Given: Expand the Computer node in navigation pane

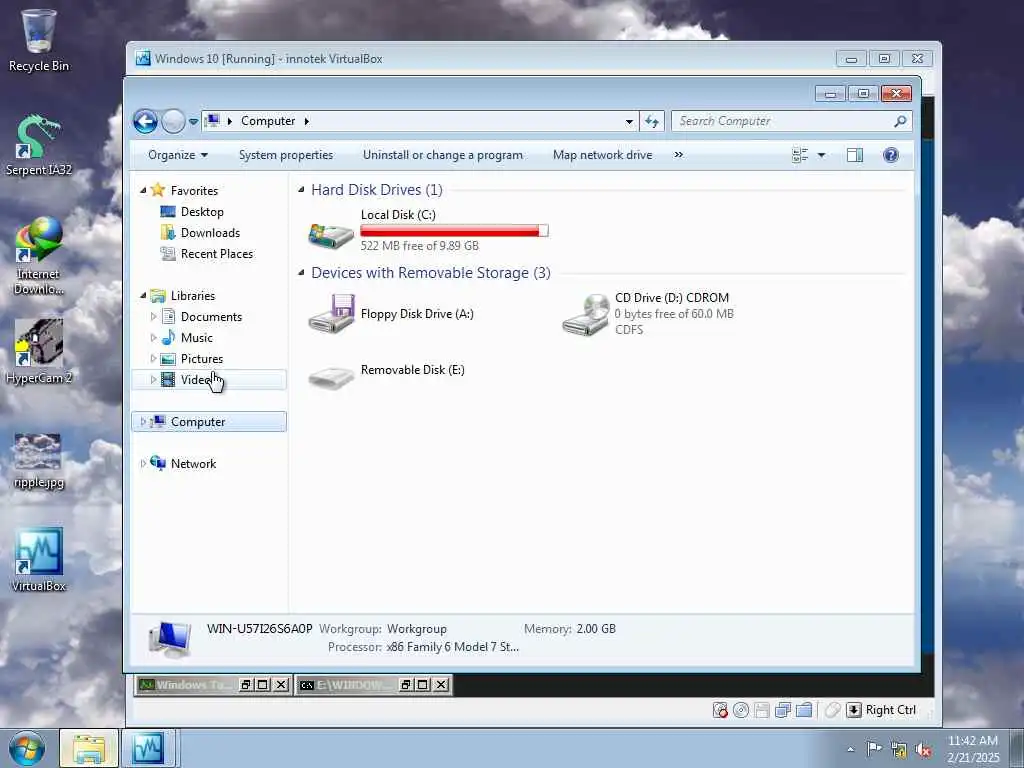Looking at the screenshot, I should [x=143, y=422].
